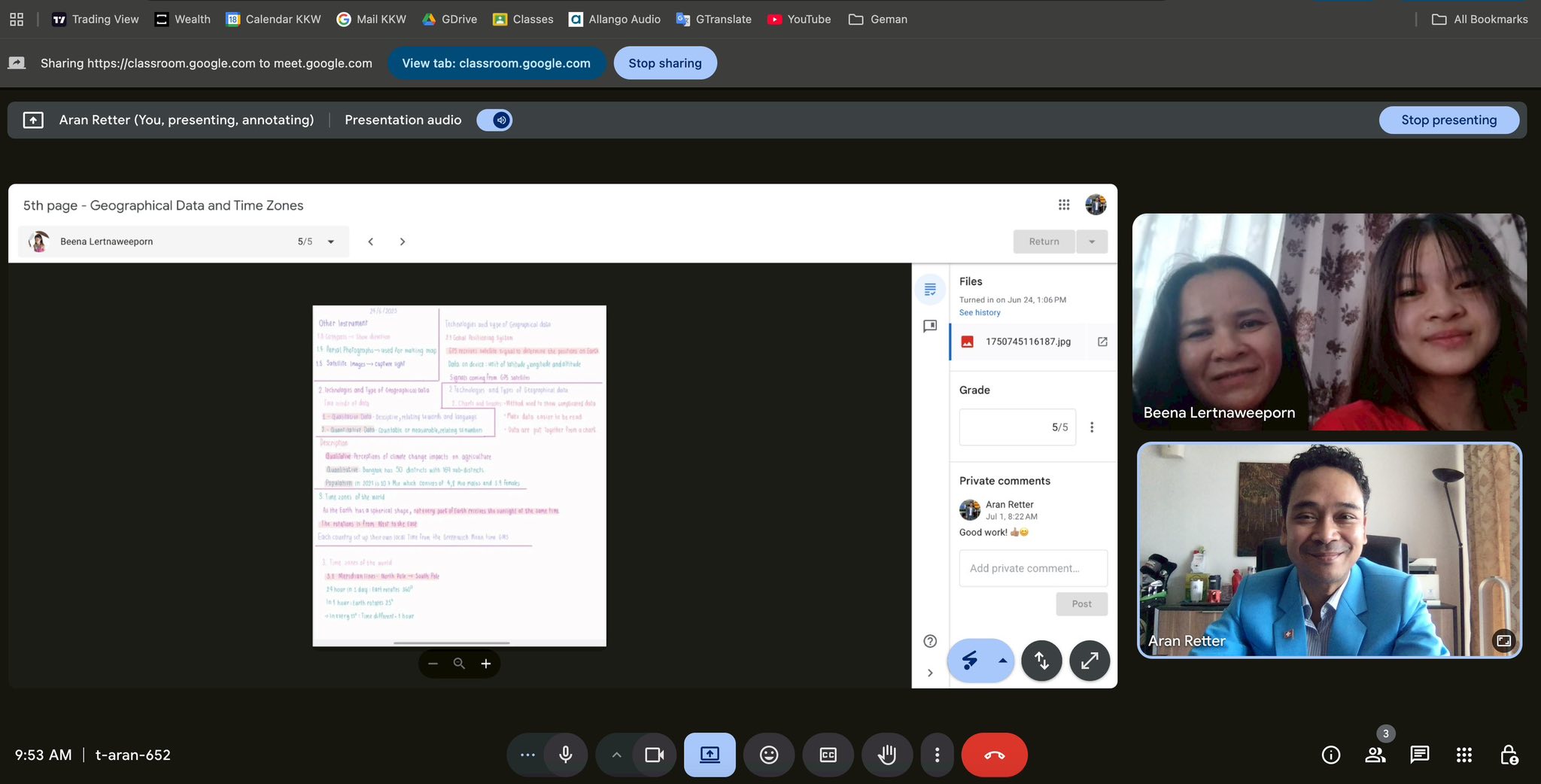Click the red leave call button

coord(994,755)
